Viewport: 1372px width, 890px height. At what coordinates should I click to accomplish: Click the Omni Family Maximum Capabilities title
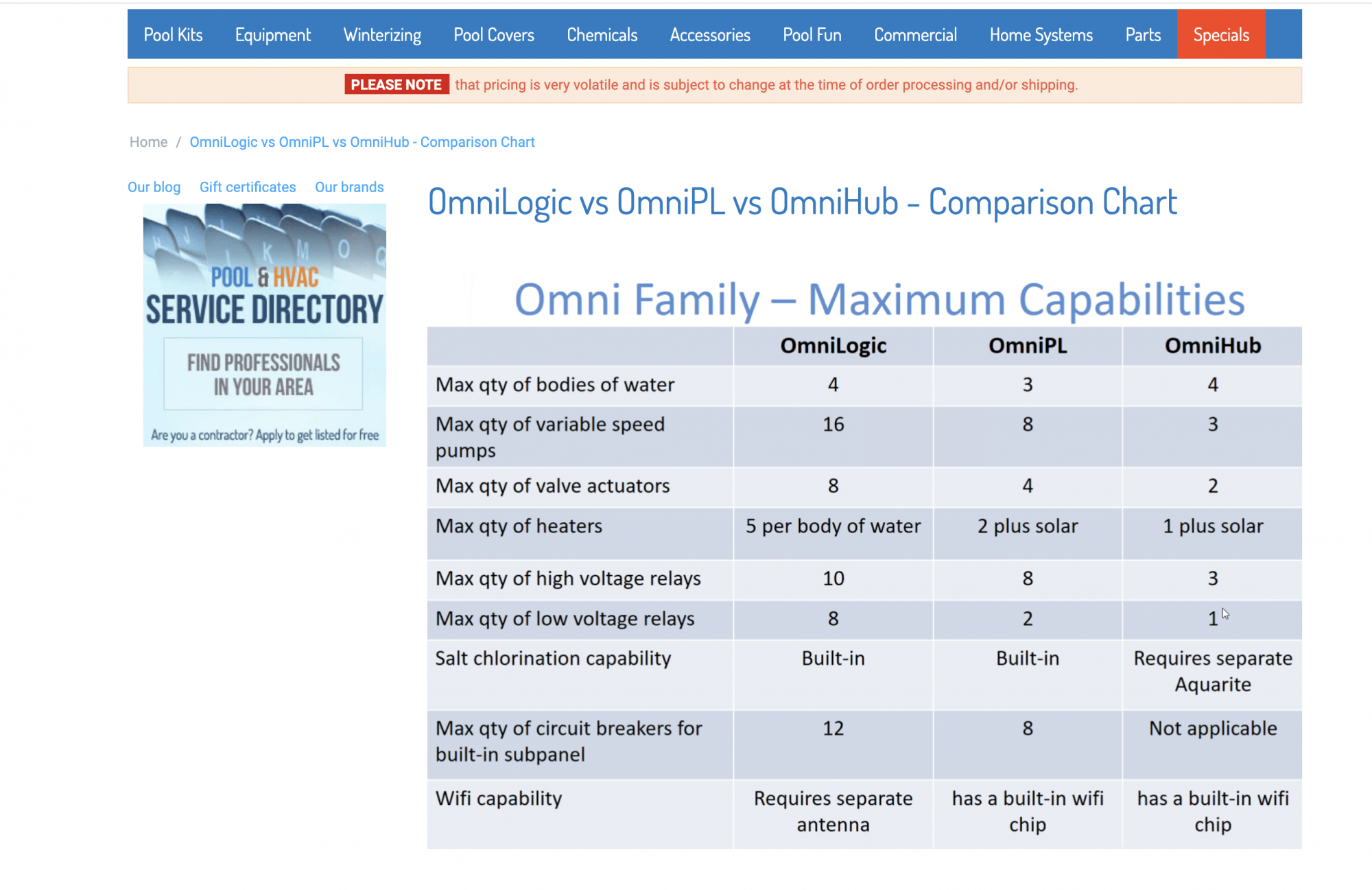click(x=879, y=300)
